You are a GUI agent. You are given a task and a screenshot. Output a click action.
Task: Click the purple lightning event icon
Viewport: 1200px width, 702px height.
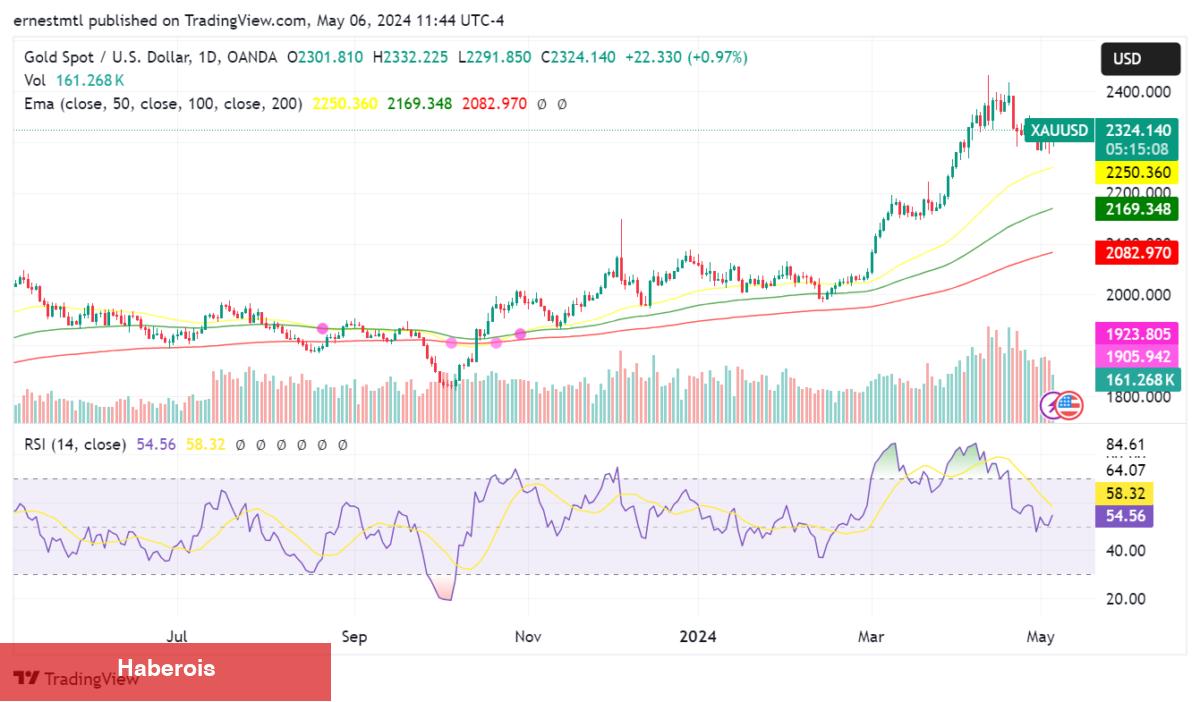[x=1052, y=405]
